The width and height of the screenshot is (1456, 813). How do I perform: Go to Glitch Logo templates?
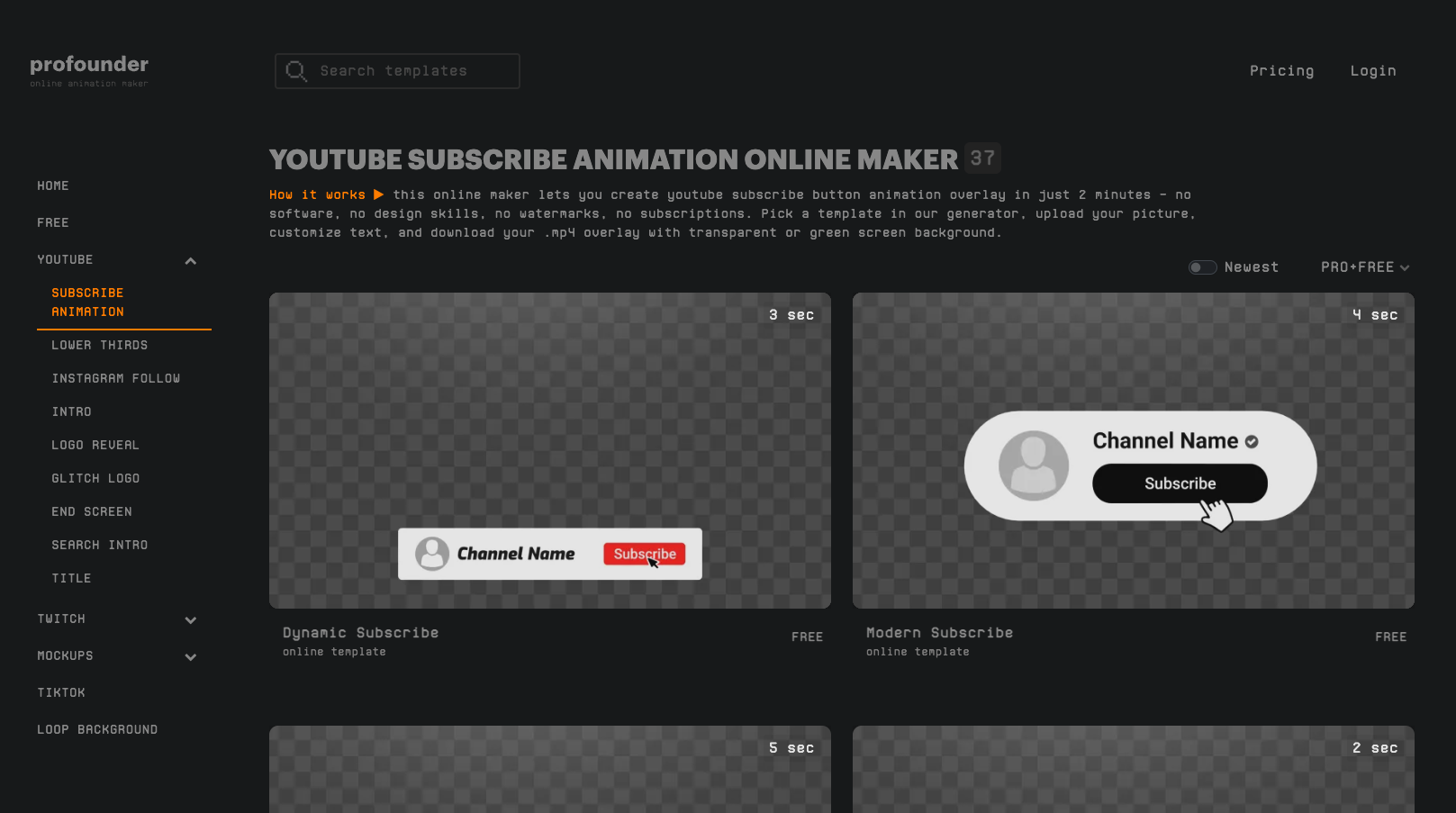click(x=95, y=478)
